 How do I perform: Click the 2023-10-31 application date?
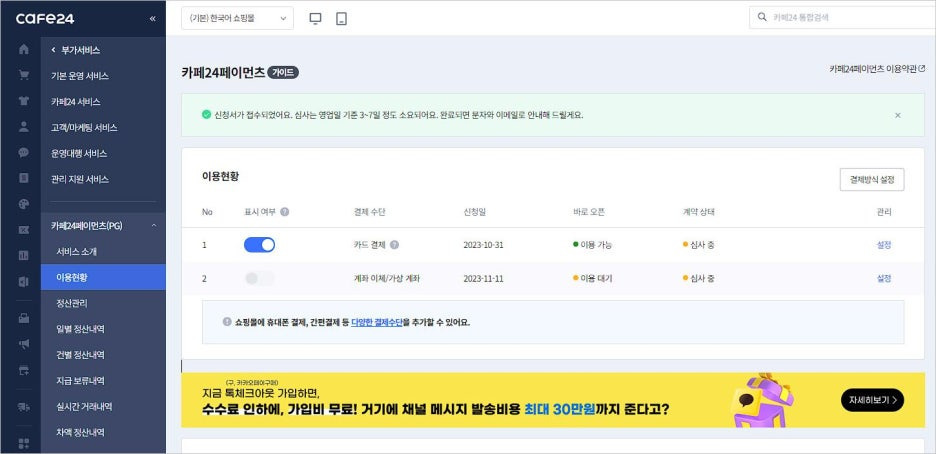point(483,245)
